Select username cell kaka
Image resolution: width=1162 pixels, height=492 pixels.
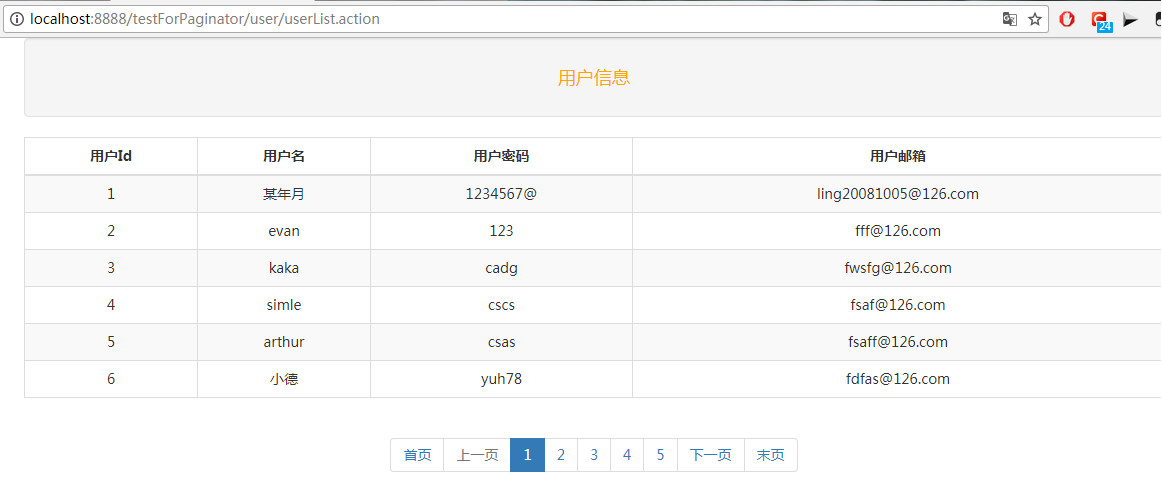tap(284, 268)
